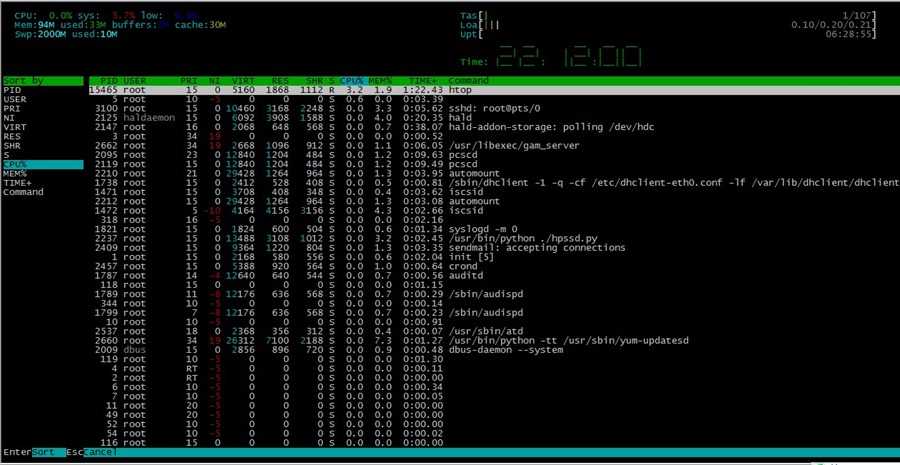Viewport: 900px width, 465px height.
Task: Select sendmail: accepting connections row
Action: pos(494,247)
